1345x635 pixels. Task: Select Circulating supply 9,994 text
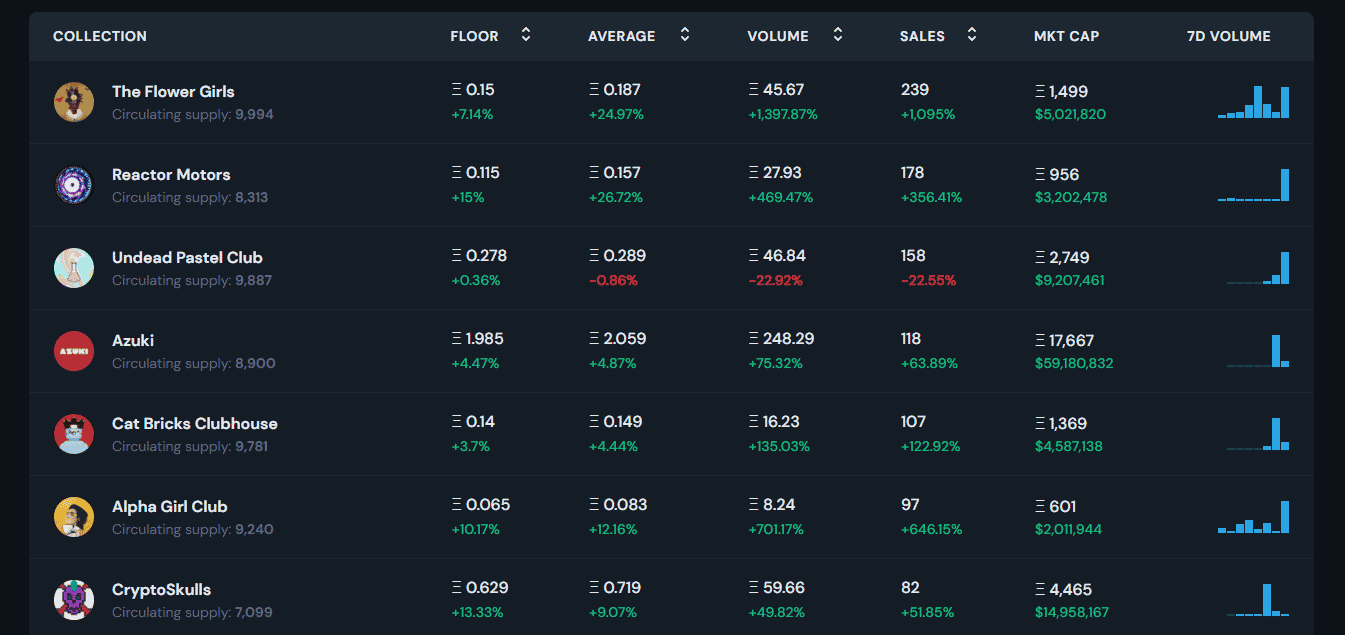(193, 114)
